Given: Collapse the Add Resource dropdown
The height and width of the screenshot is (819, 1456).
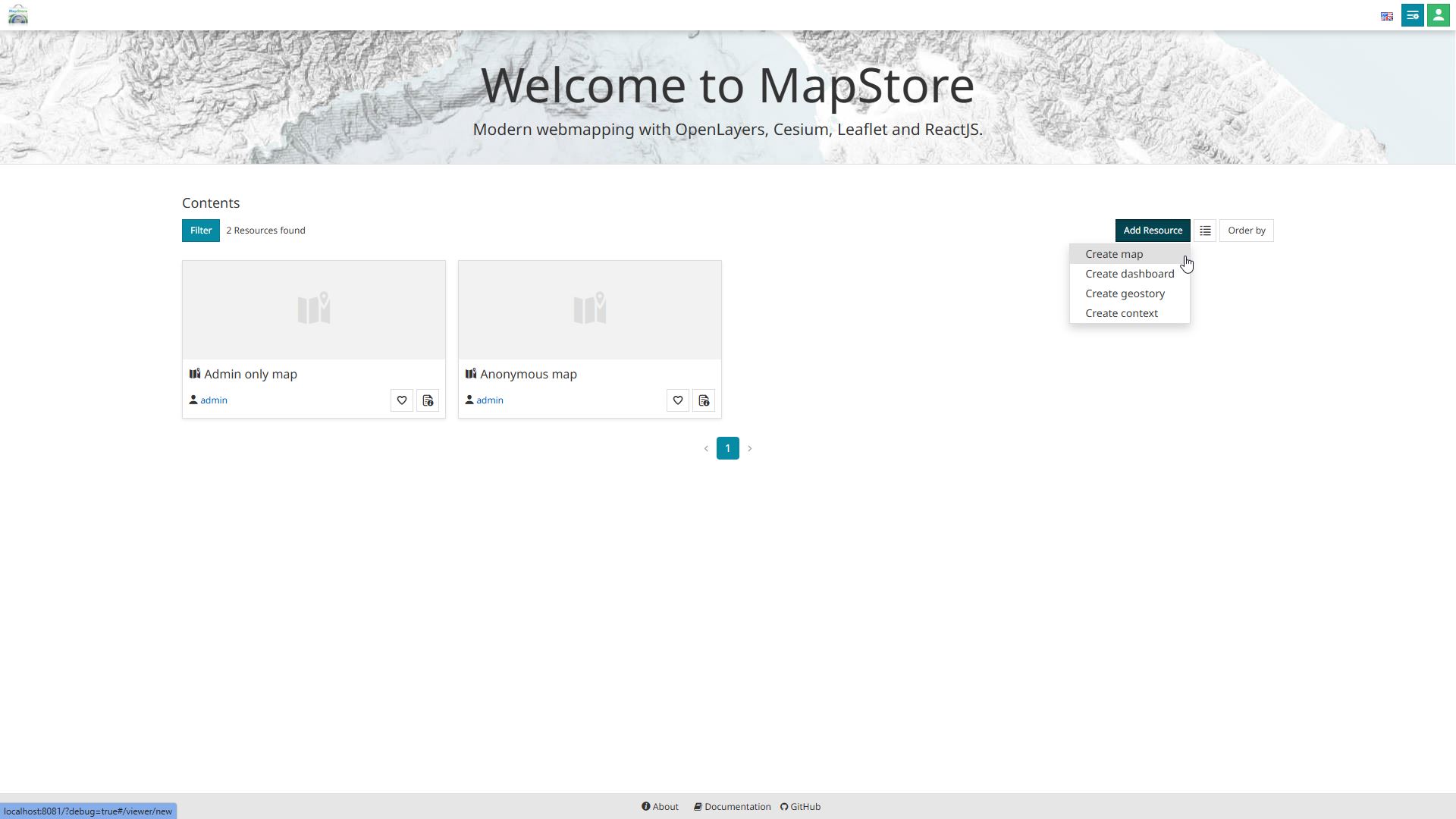Looking at the screenshot, I should tap(1153, 231).
